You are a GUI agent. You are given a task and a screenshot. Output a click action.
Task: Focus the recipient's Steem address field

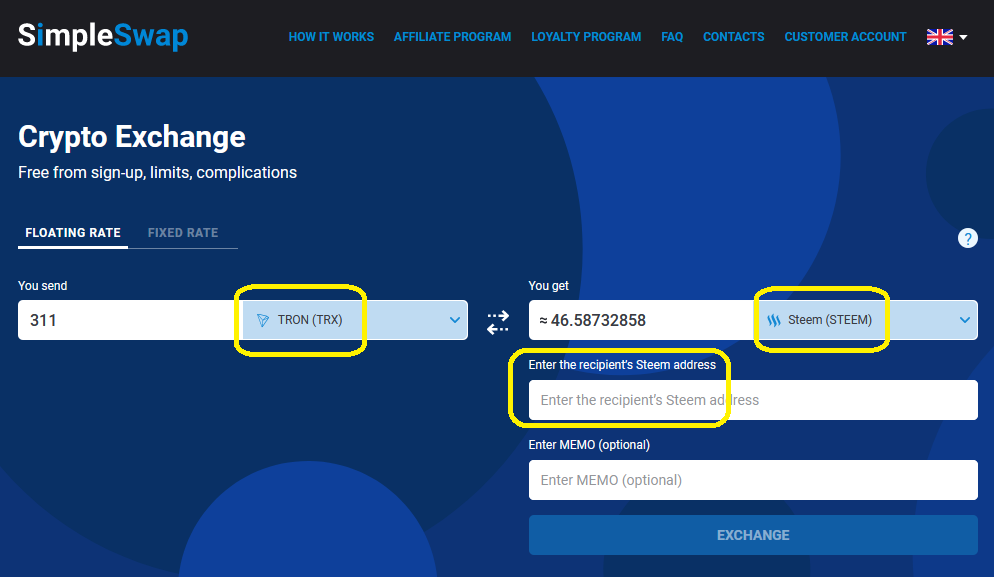[x=753, y=400]
